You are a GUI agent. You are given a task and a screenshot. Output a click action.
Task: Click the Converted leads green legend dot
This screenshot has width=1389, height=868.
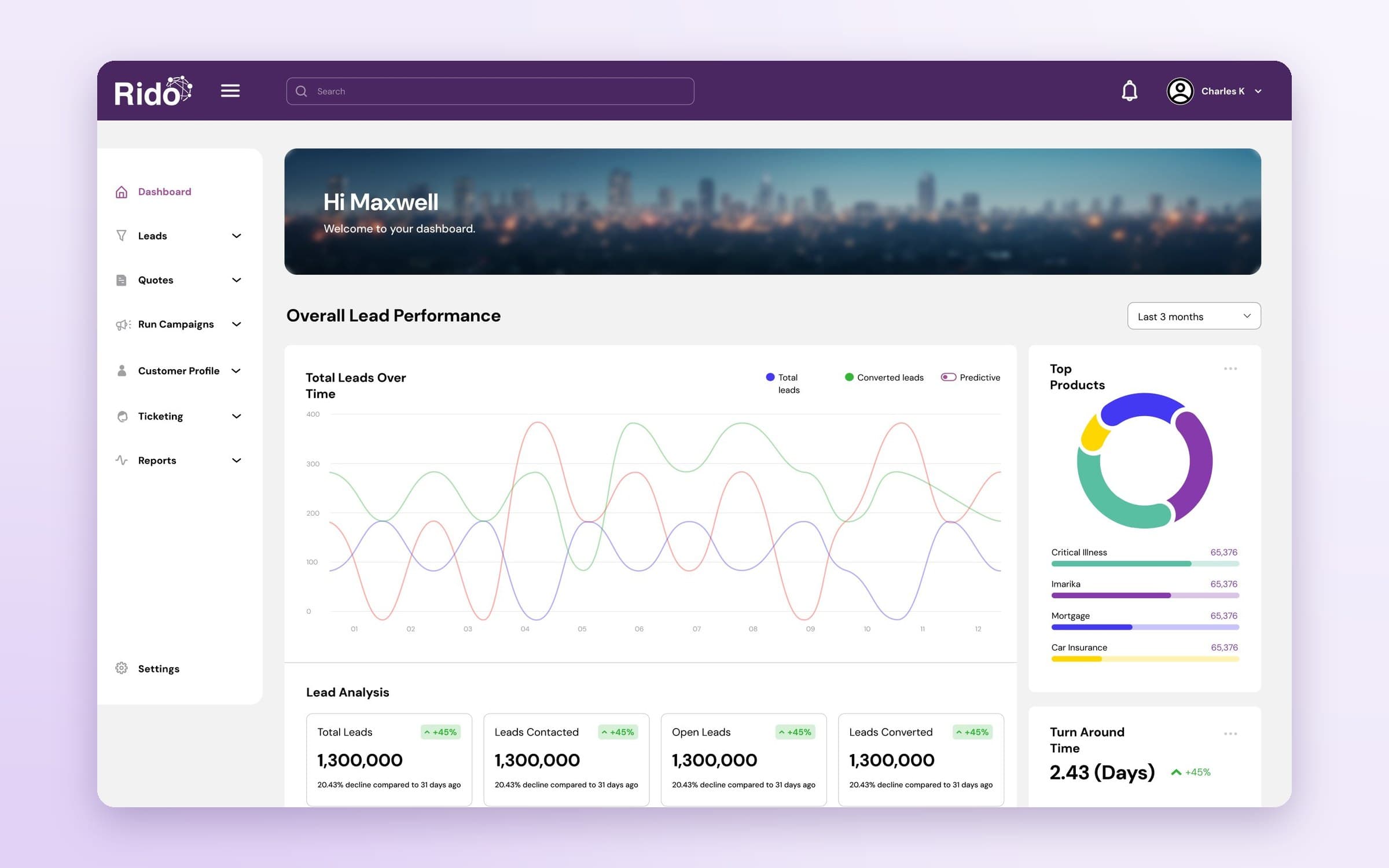pyautogui.click(x=849, y=377)
